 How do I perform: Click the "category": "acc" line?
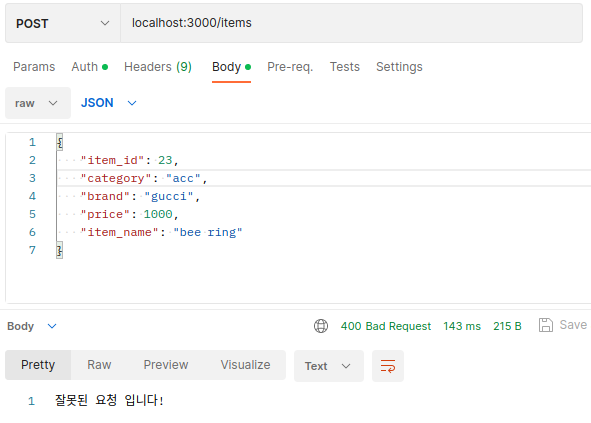point(144,178)
